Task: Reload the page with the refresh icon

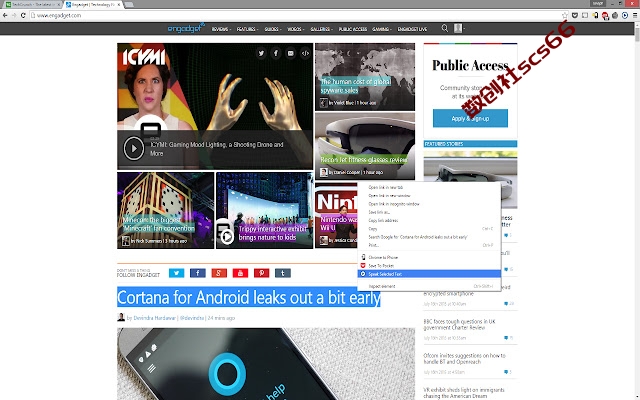Action: [23, 16]
